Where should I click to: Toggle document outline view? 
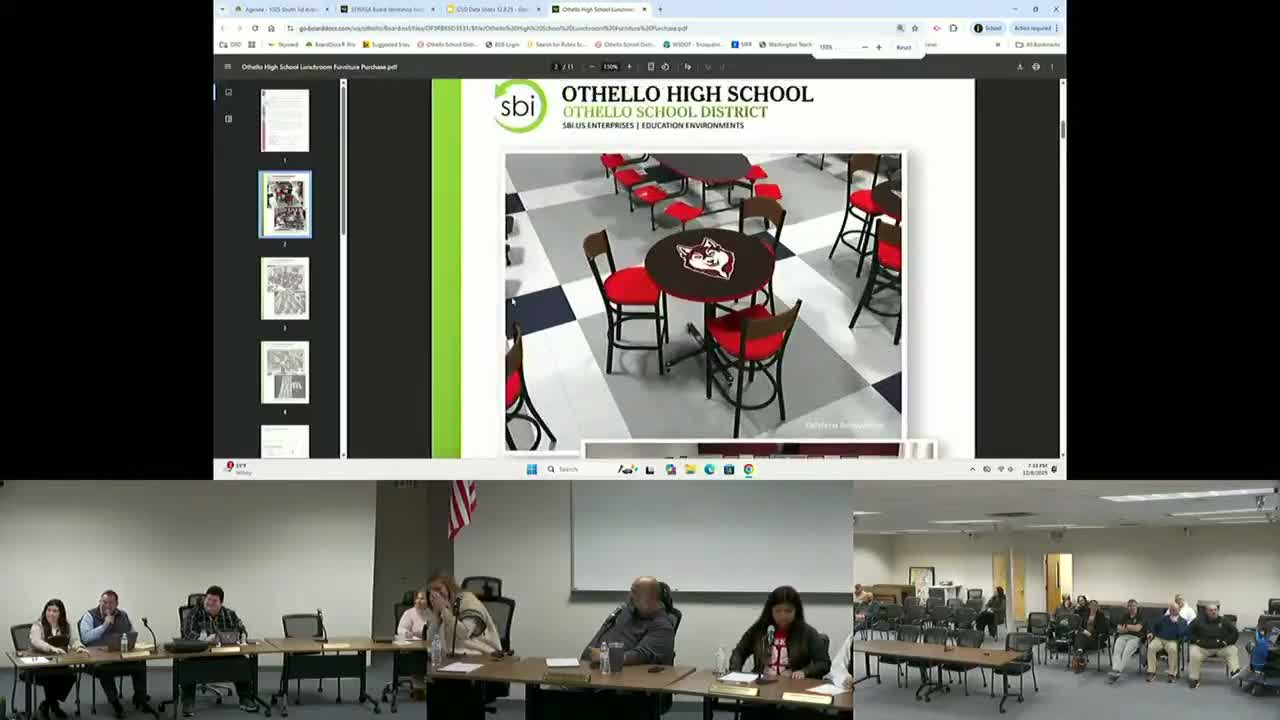[228, 120]
